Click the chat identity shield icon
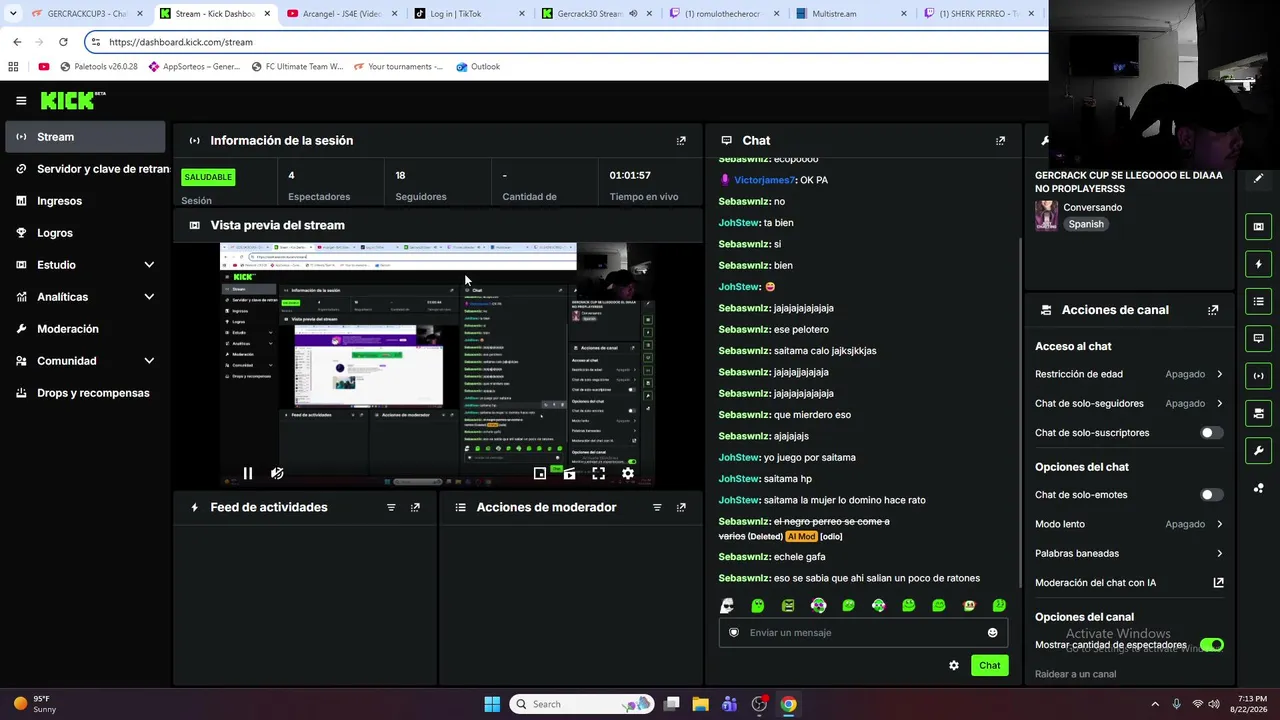The height and width of the screenshot is (720, 1280). tap(734, 633)
